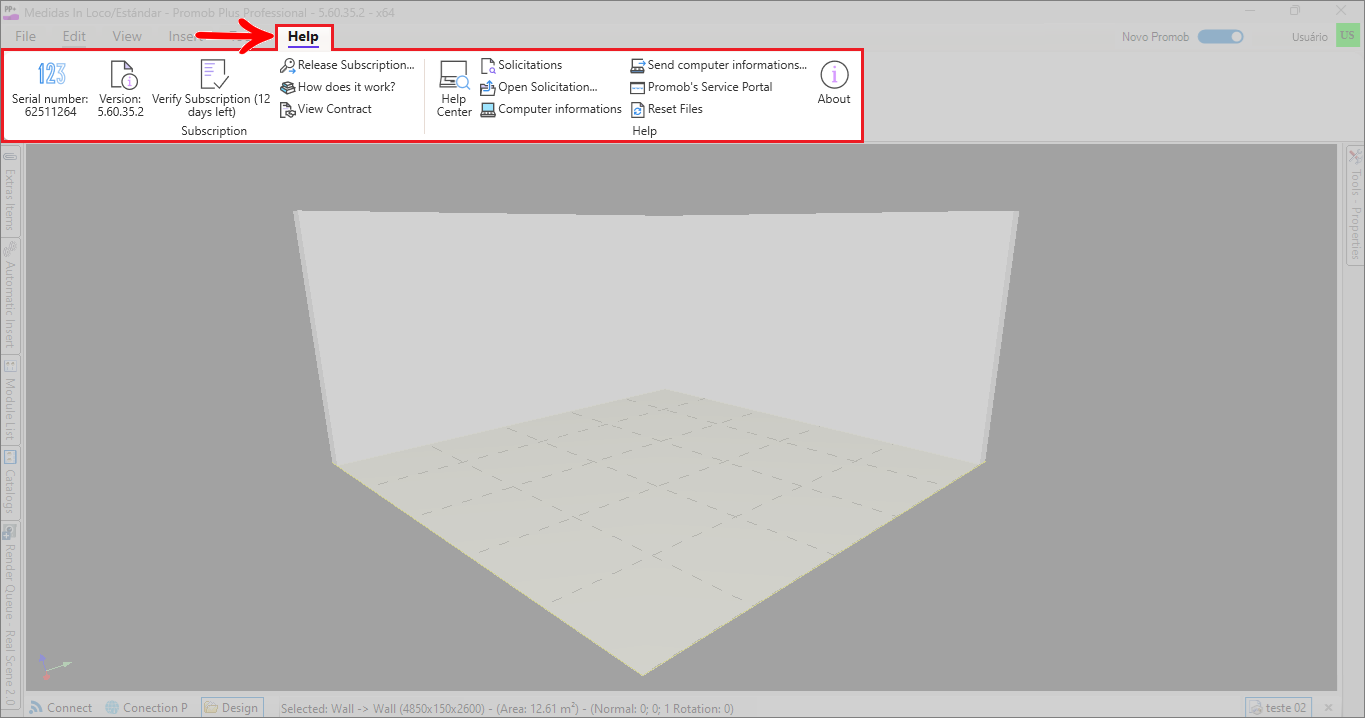
Task: Click the Solicitations label
Action: (x=530, y=65)
